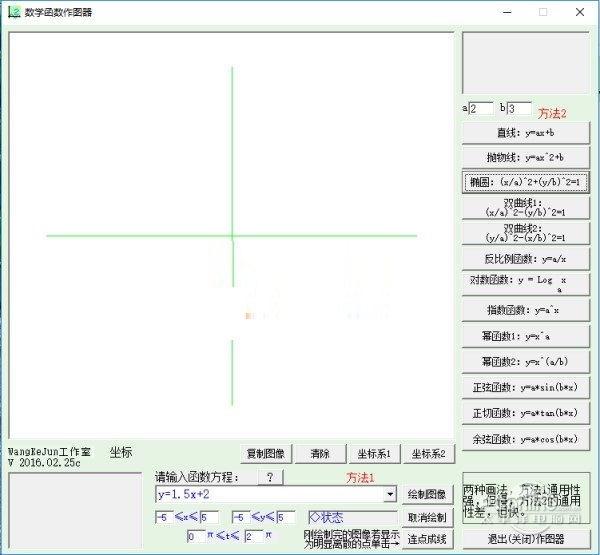Click the t upper bound field showing 2
Image resolution: width=600 pixels, height=555 pixels.
coord(254,536)
